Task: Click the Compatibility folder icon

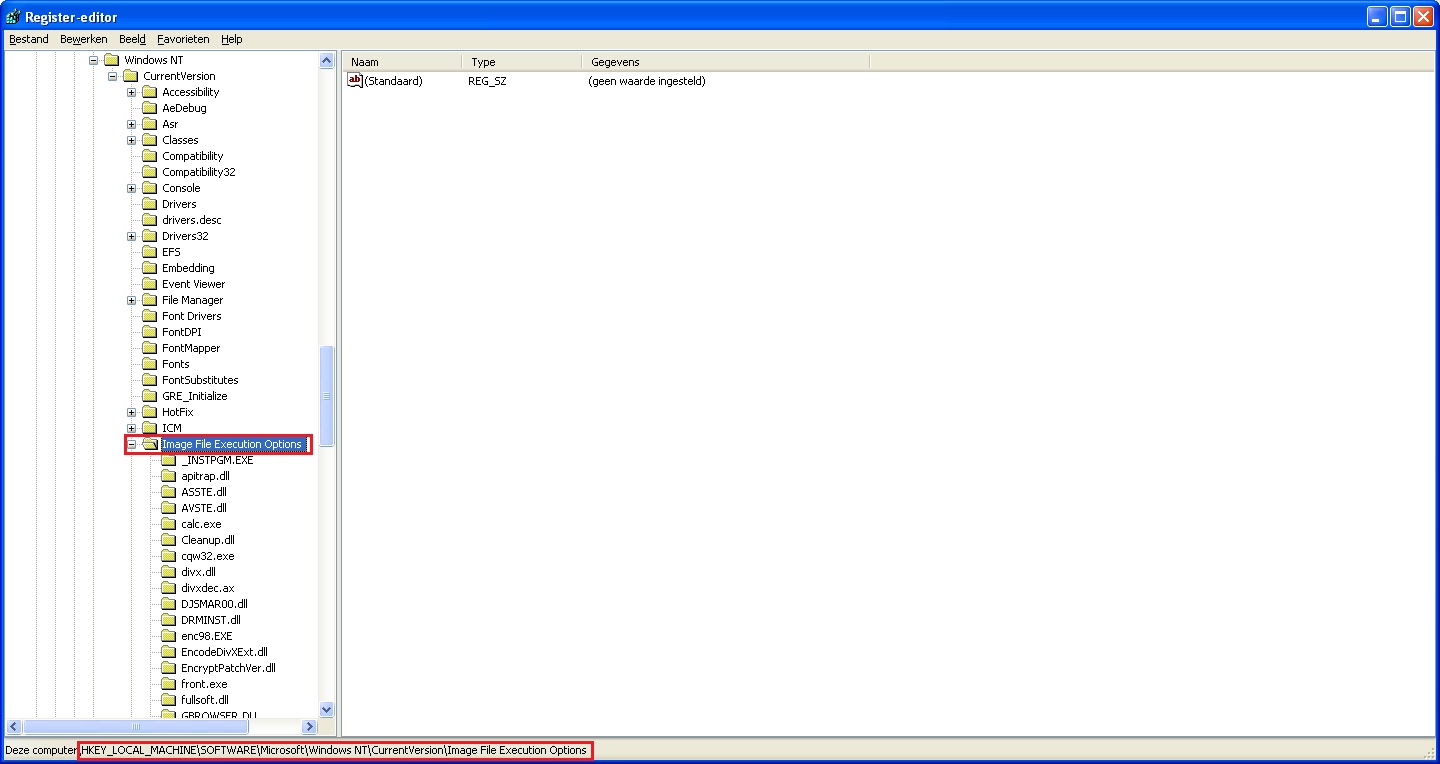Action: 150,156
